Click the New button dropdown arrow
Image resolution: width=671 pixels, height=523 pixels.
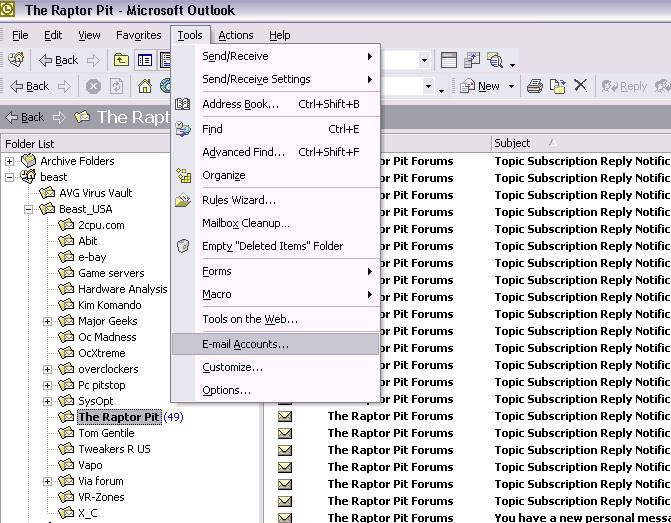coord(511,87)
